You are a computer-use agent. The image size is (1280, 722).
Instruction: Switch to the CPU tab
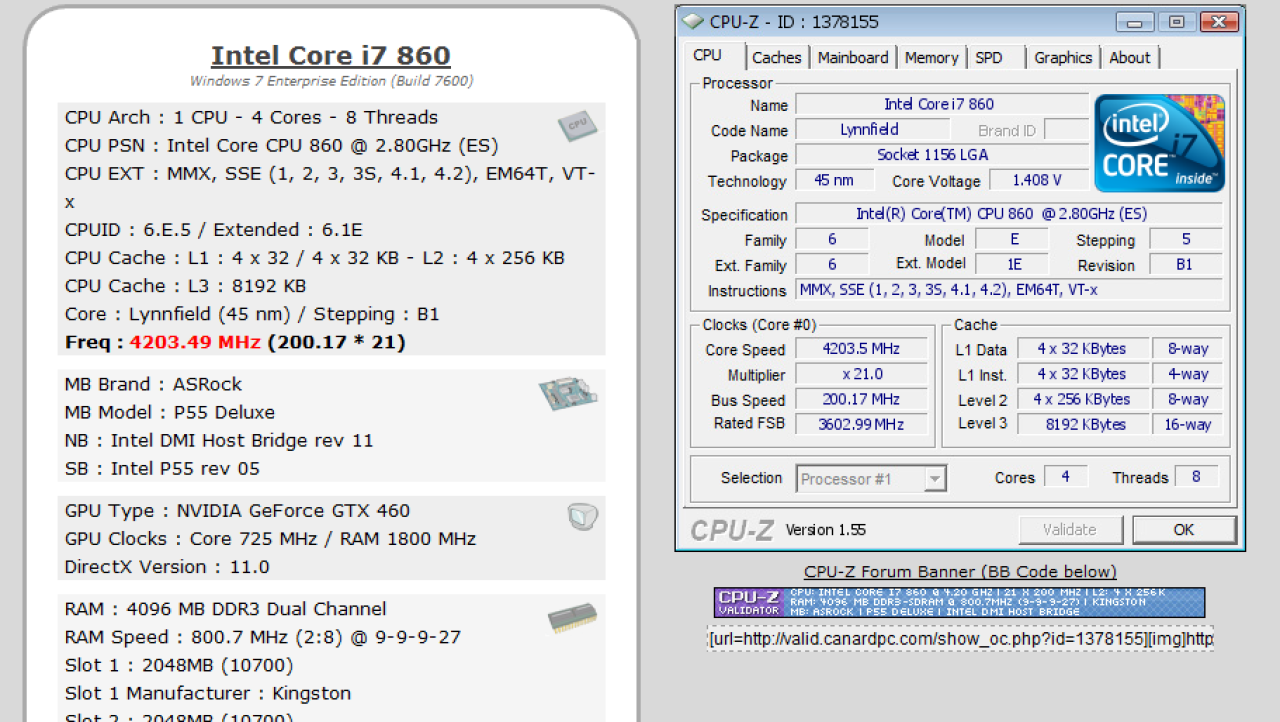tap(707, 56)
